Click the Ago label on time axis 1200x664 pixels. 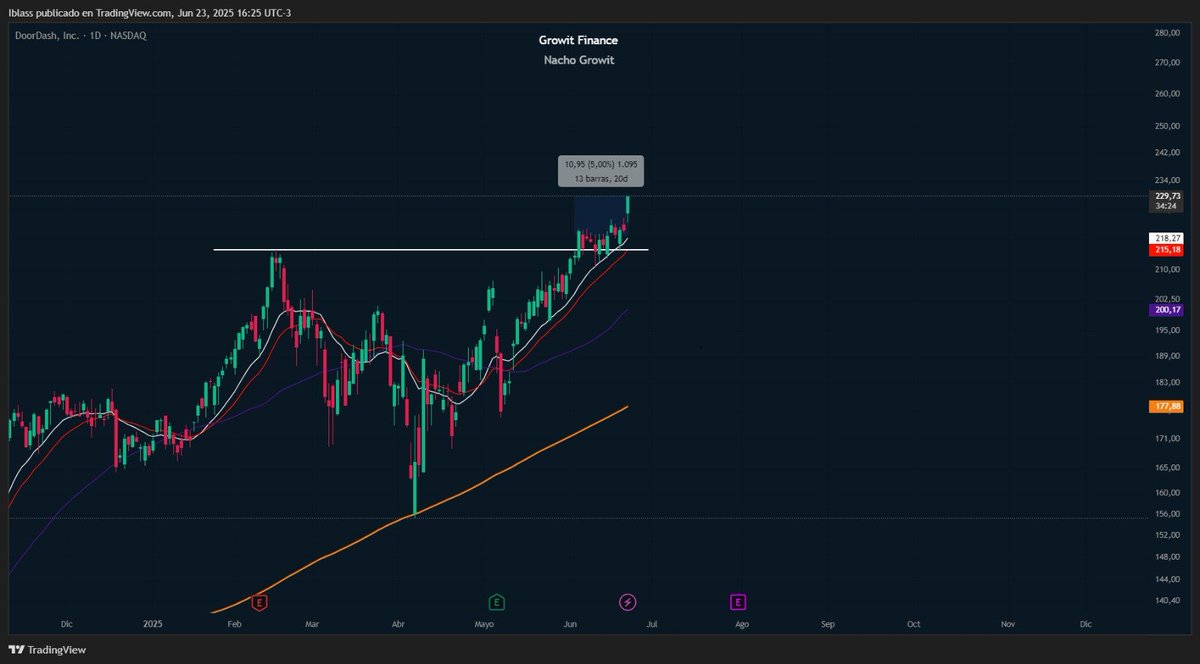pyautogui.click(x=742, y=624)
